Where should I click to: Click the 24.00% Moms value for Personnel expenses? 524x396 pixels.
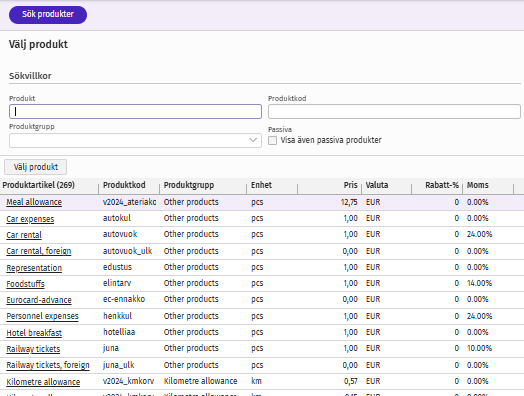[x=479, y=316]
